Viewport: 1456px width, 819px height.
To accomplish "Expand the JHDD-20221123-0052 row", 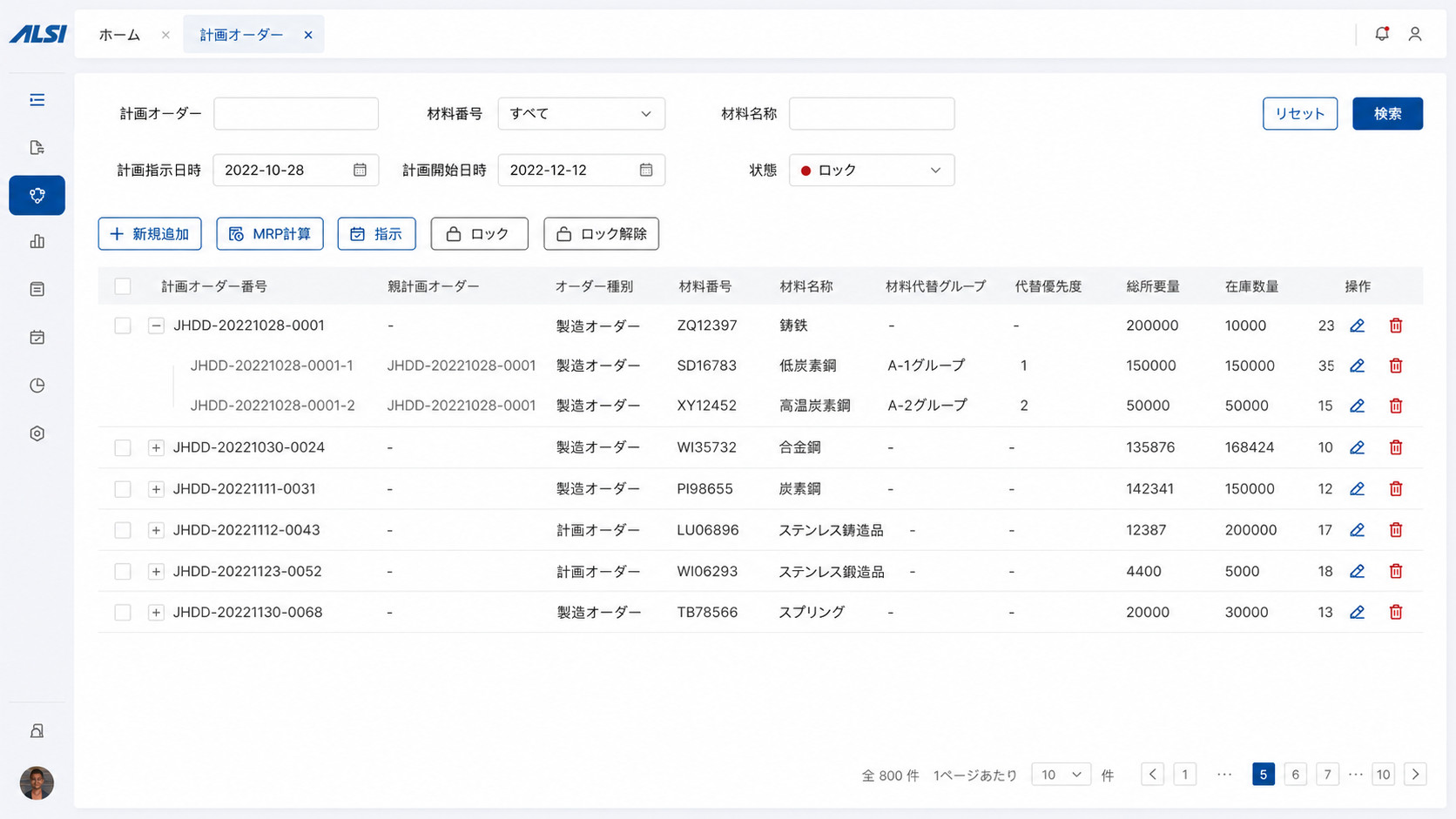I will click(x=156, y=572).
